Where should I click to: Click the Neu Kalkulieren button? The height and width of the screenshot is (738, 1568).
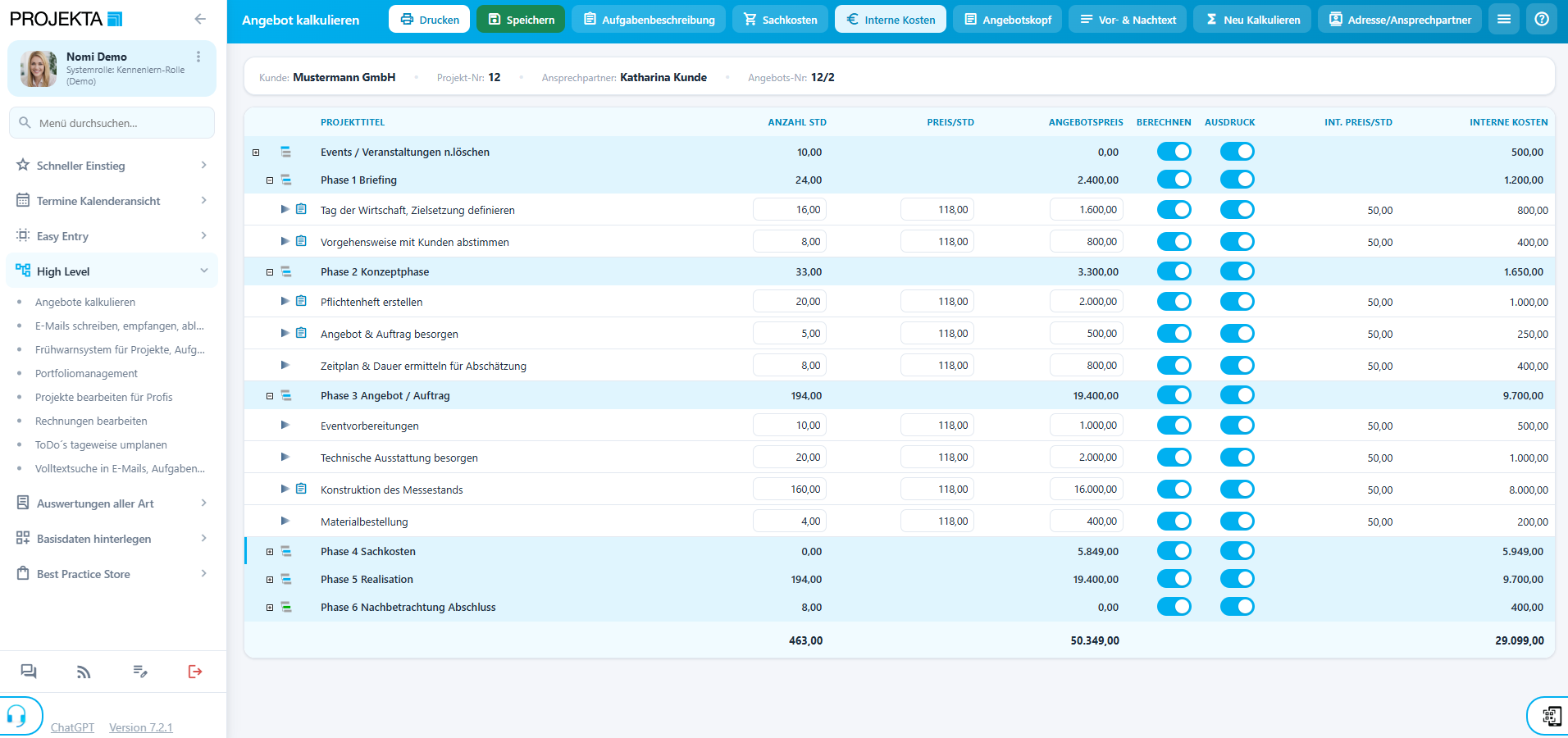coord(1252,19)
